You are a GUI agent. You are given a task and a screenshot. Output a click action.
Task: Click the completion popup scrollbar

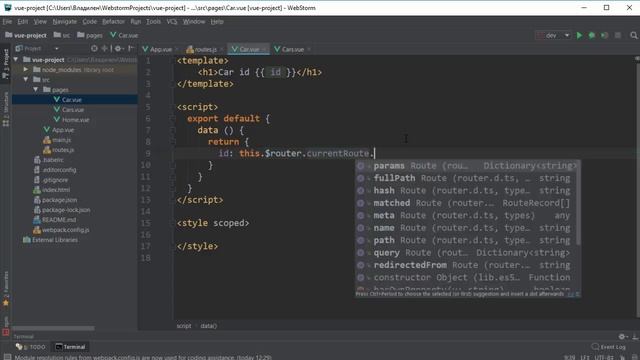coord(578,203)
